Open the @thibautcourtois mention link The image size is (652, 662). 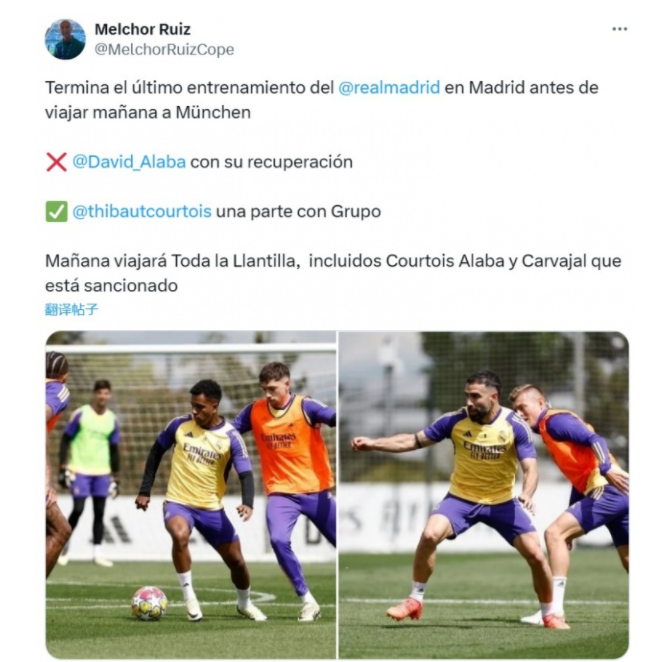point(142,211)
